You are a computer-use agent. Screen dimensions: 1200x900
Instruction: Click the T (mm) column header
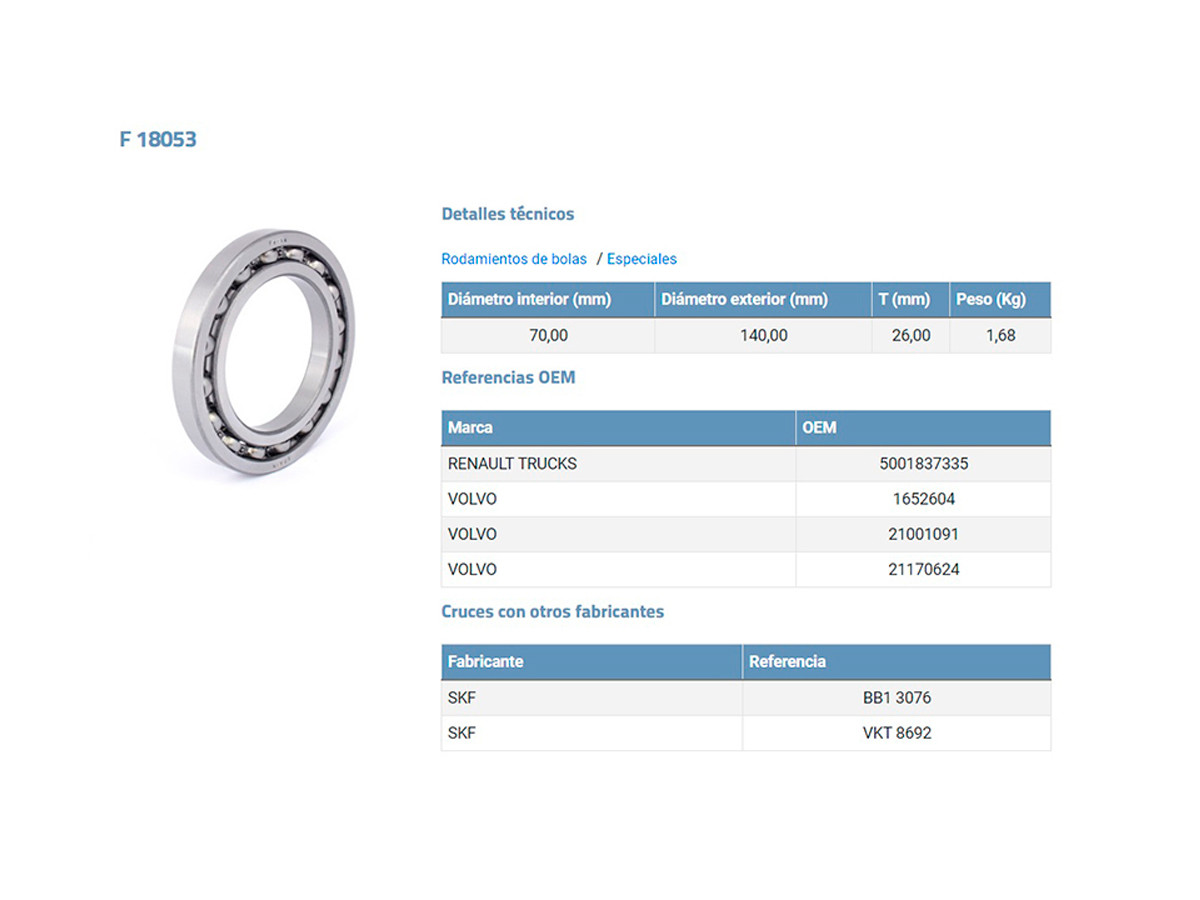(904, 299)
